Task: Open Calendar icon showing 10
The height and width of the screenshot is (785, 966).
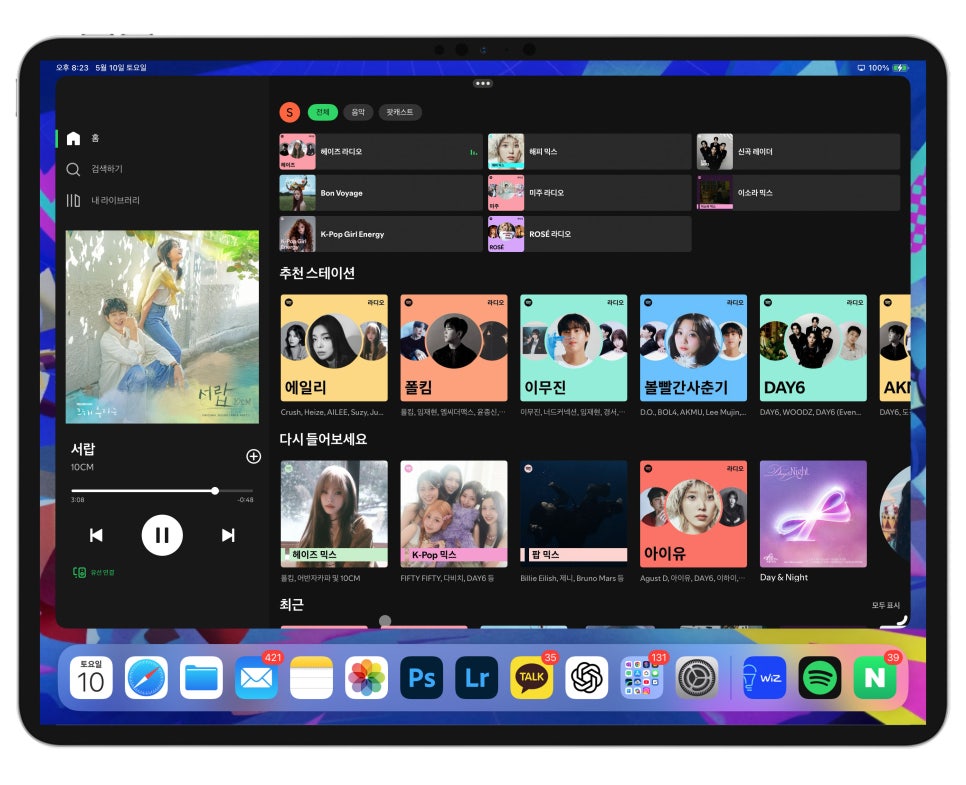Action: click(91, 678)
